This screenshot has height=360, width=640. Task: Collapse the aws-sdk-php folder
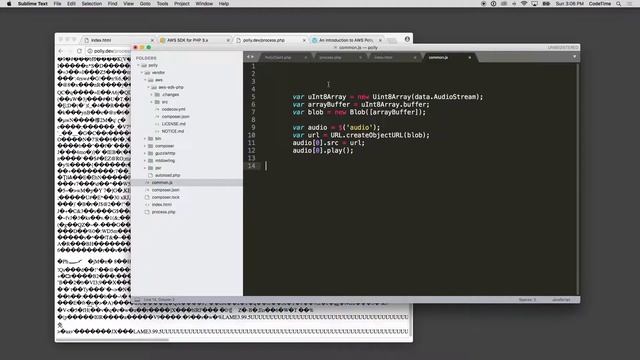pos(149,87)
